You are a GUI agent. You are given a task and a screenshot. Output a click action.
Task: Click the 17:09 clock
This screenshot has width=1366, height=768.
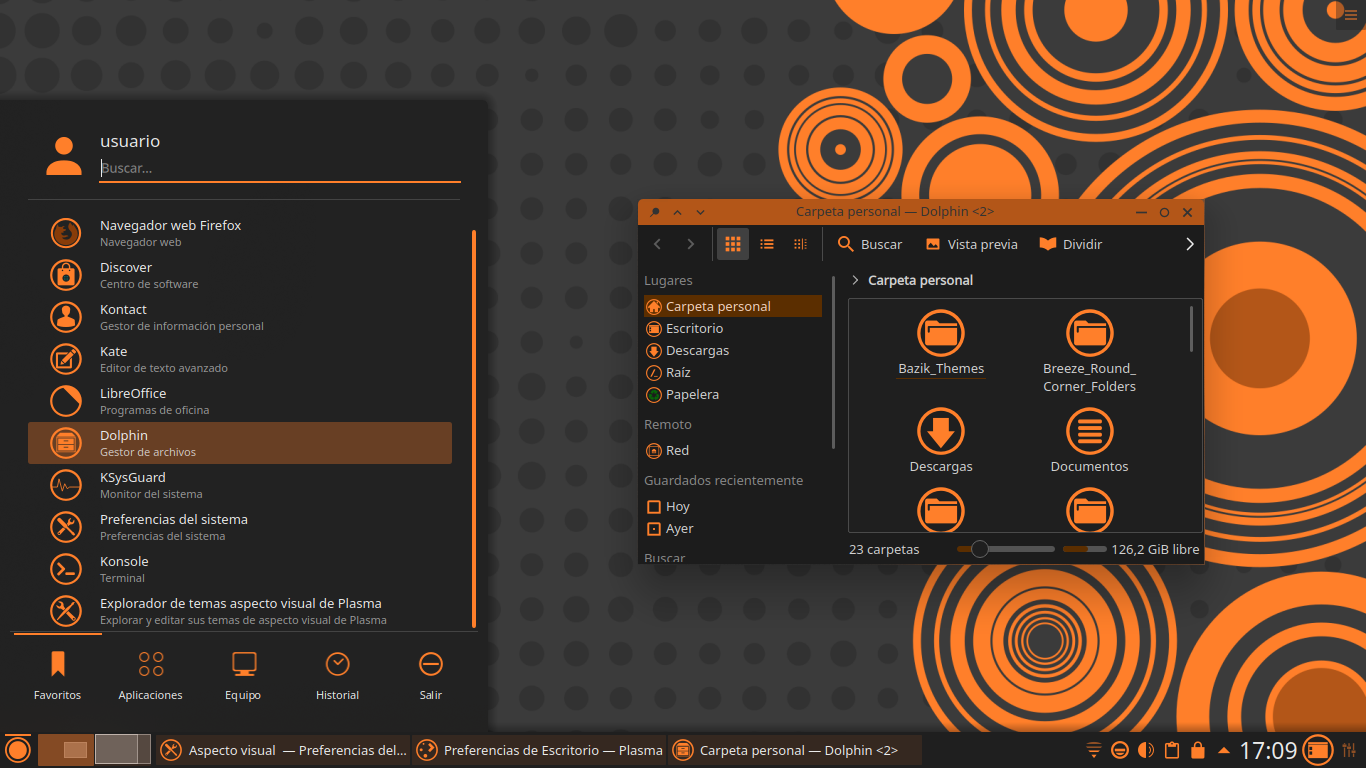1268,750
